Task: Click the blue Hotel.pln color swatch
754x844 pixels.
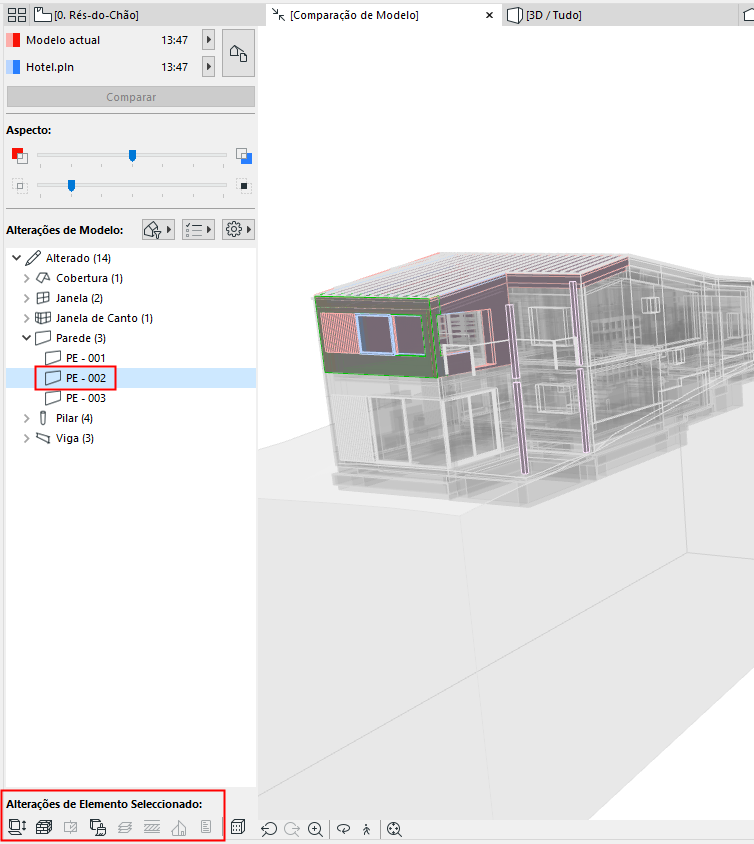Action: pos(13,67)
